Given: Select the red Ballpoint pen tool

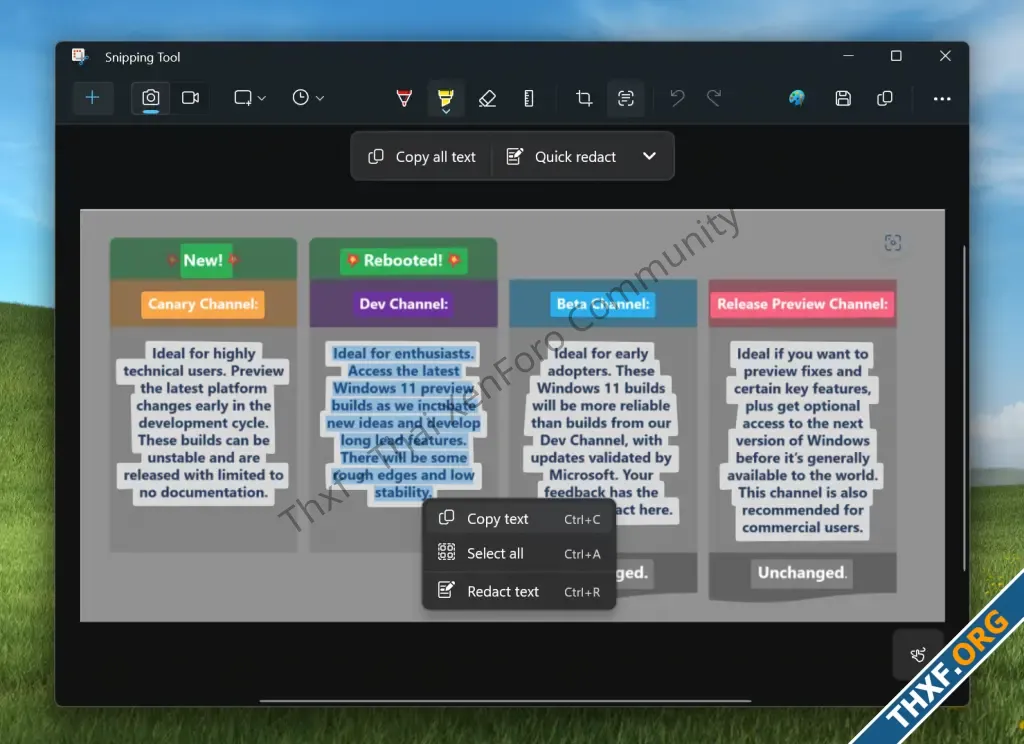Looking at the screenshot, I should click(x=404, y=99).
